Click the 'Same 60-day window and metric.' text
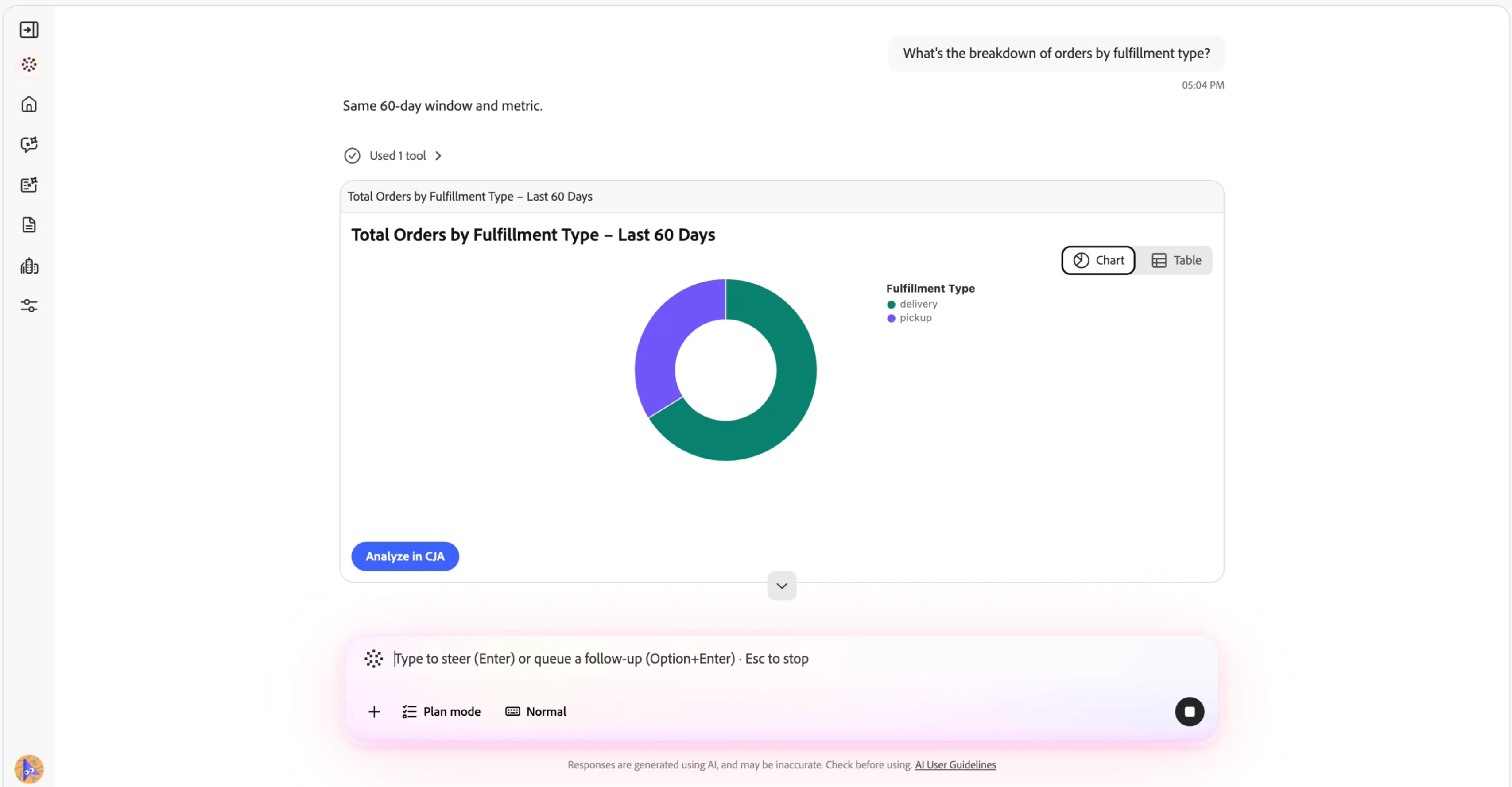The image size is (1512, 787). (x=442, y=105)
